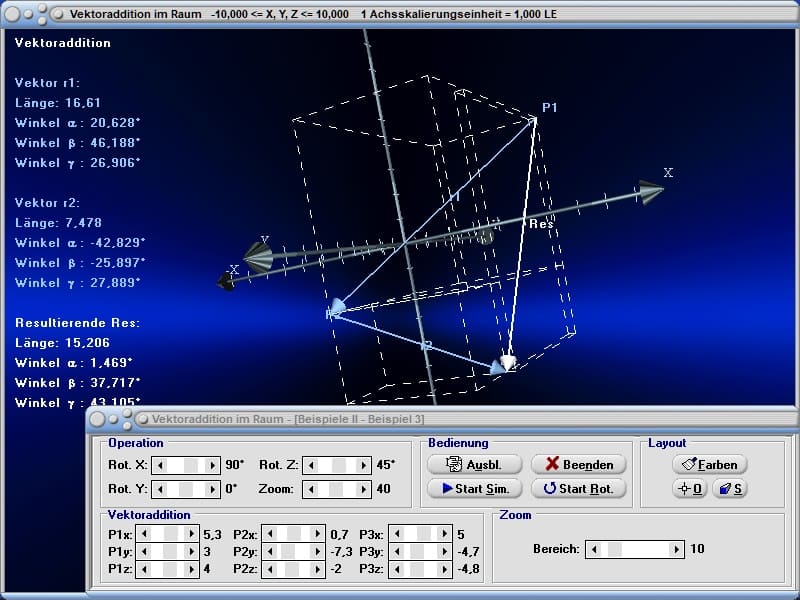This screenshot has height=600, width=800.
Task: Decrease P1y with its left arrow
Action: [x=143, y=551]
